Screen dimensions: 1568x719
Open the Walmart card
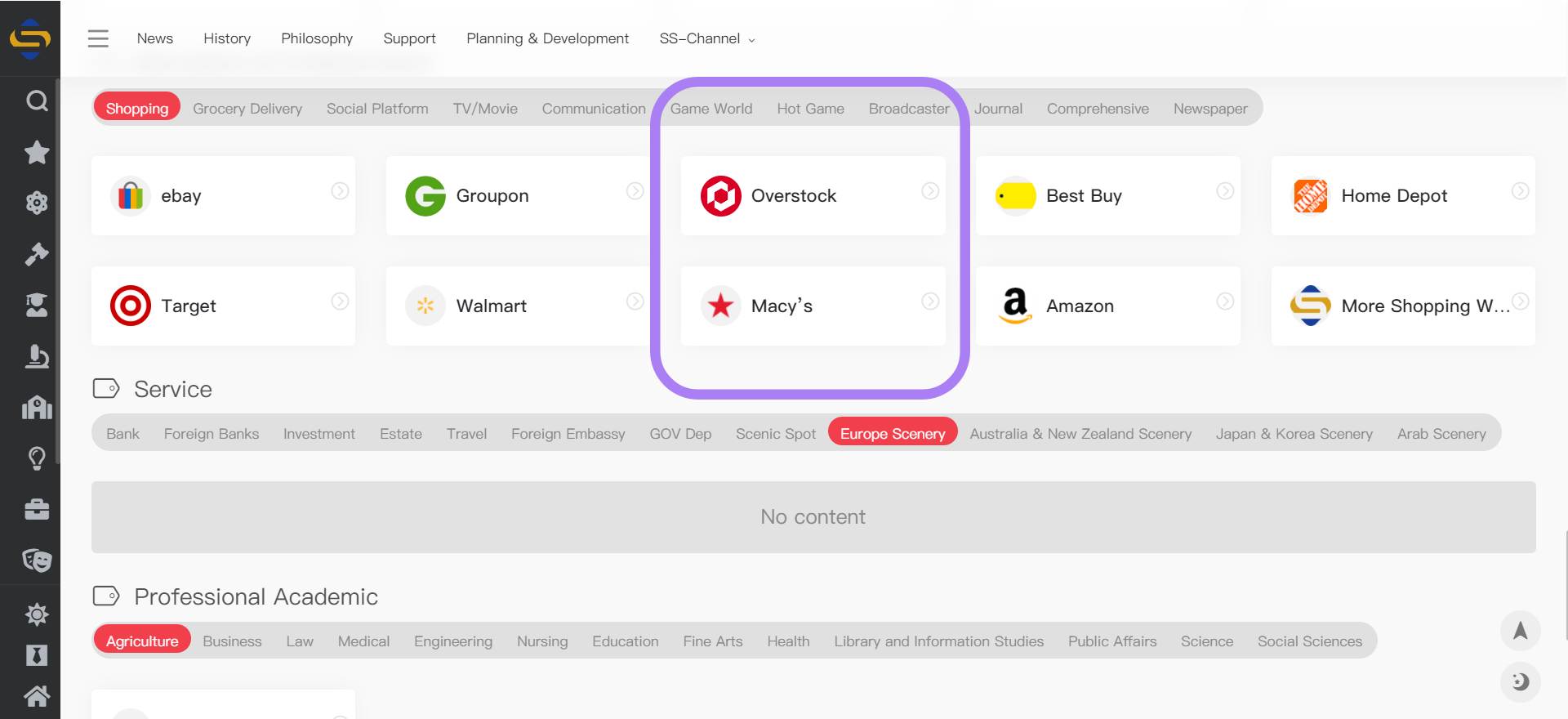pos(518,306)
